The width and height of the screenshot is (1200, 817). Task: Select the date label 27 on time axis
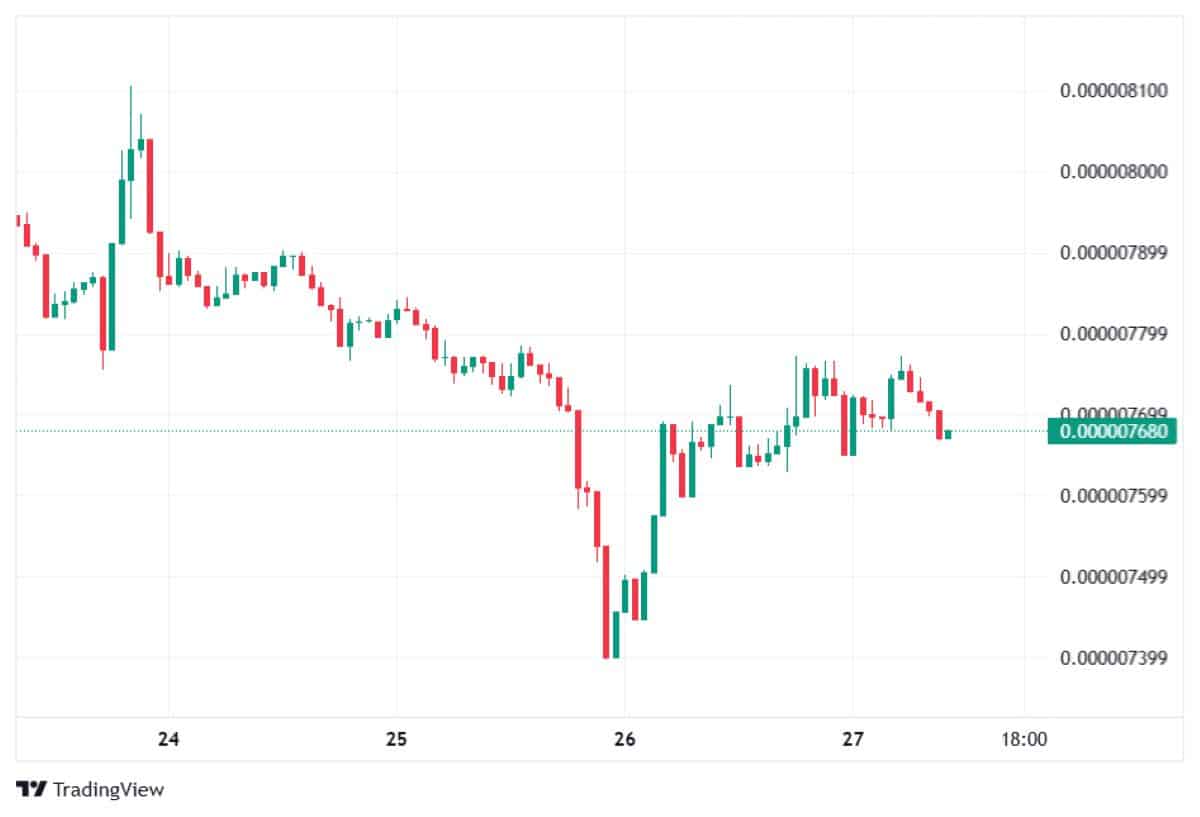pyautogui.click(x=852, y=740)
